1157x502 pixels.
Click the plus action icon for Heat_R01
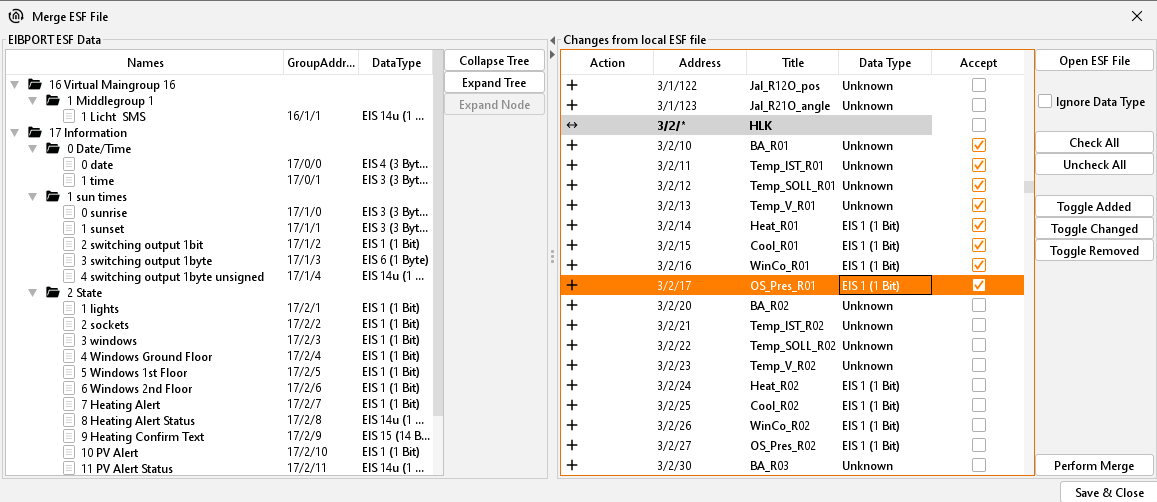coord(572,225)
